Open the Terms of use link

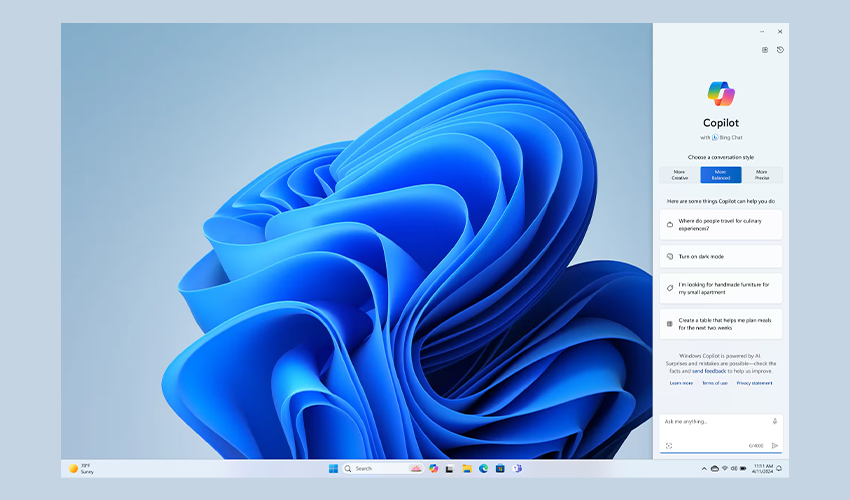(715, 383)
